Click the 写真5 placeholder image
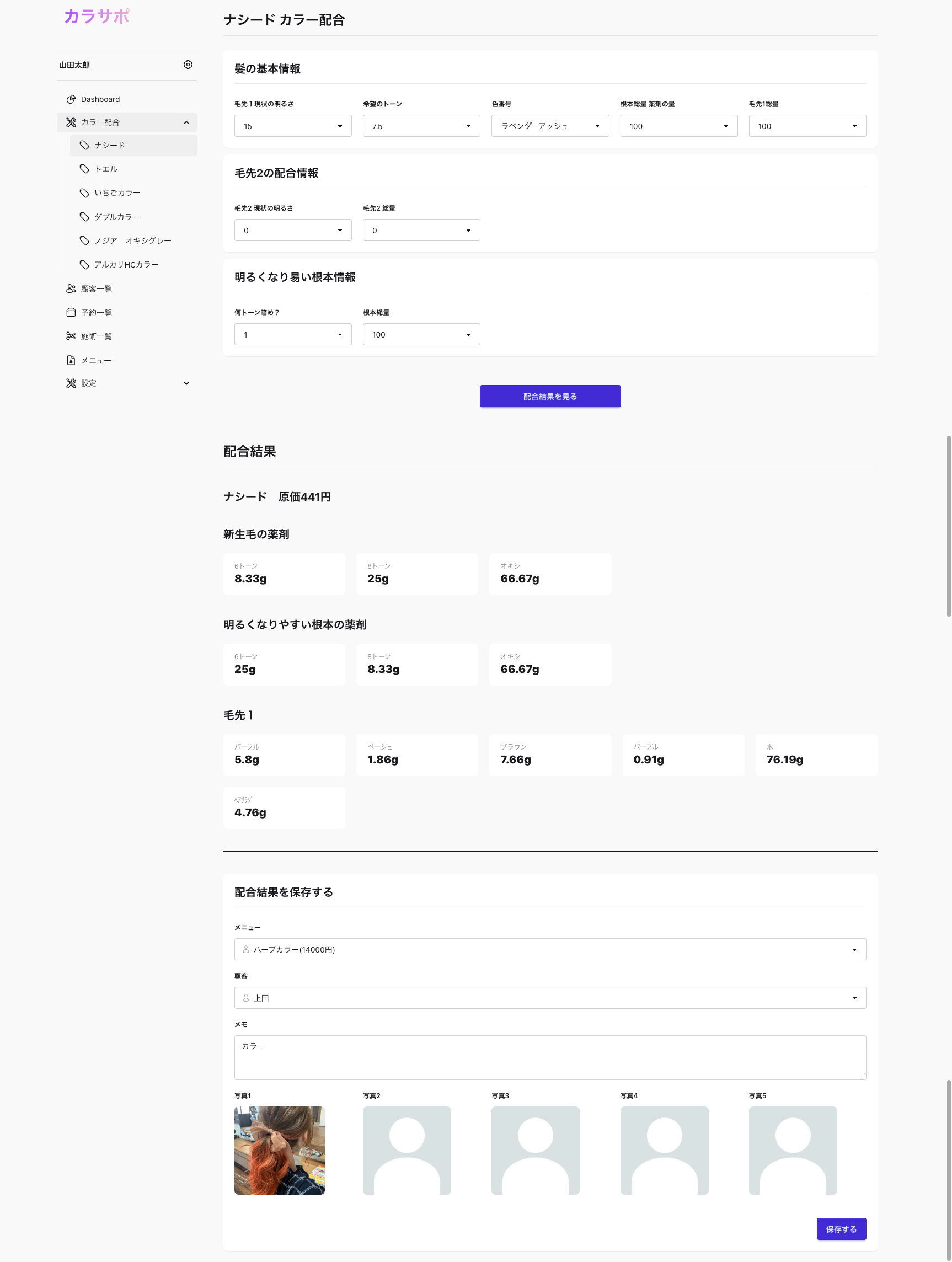 coord(793,1150)
